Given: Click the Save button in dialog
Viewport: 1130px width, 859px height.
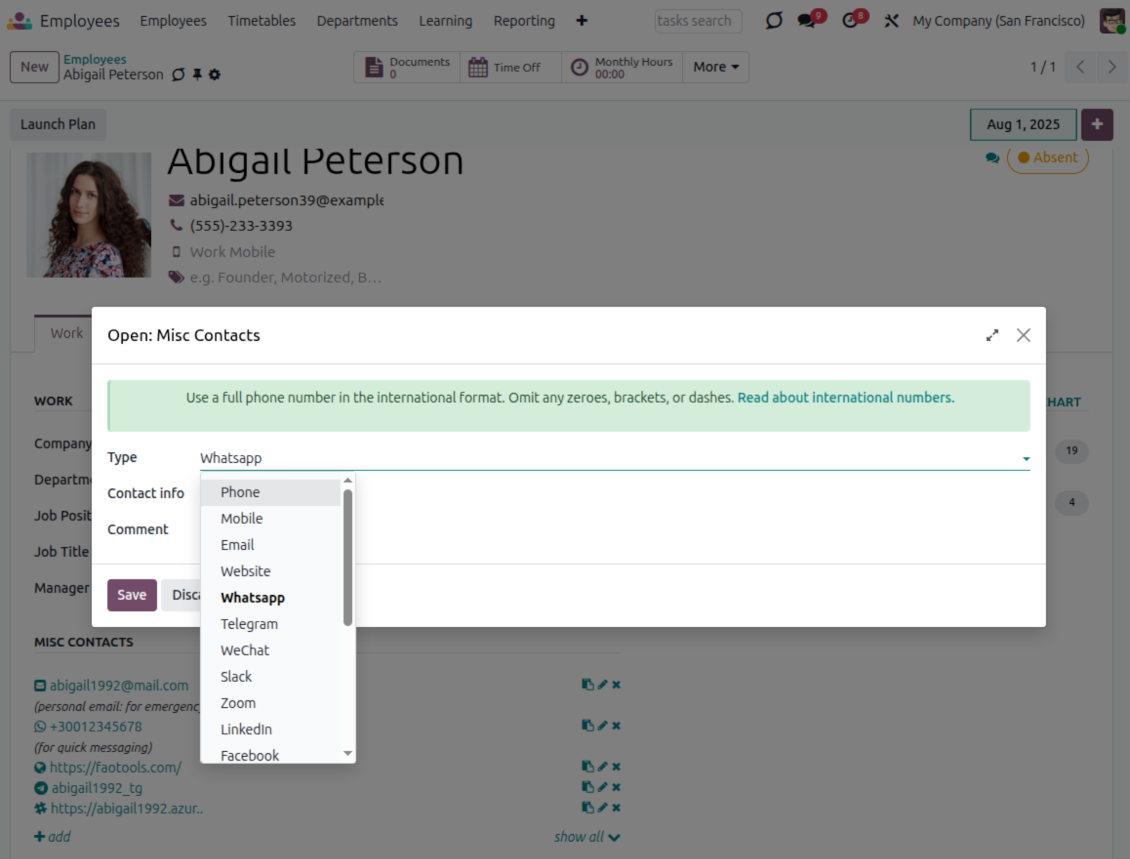Looking at the screenshot, I should pyautogui.click(x=132, y=595).
